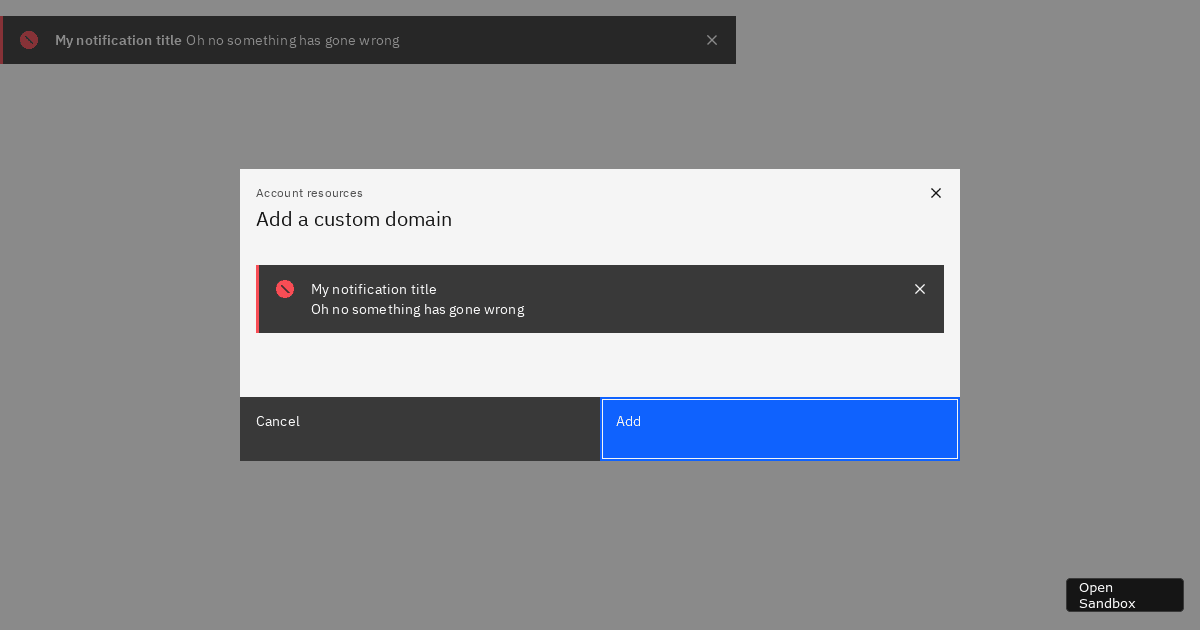Close the Add a custom domain dialog
Image resolution: width=1200 pixels, height=630 pixels.
click(936, 193)
